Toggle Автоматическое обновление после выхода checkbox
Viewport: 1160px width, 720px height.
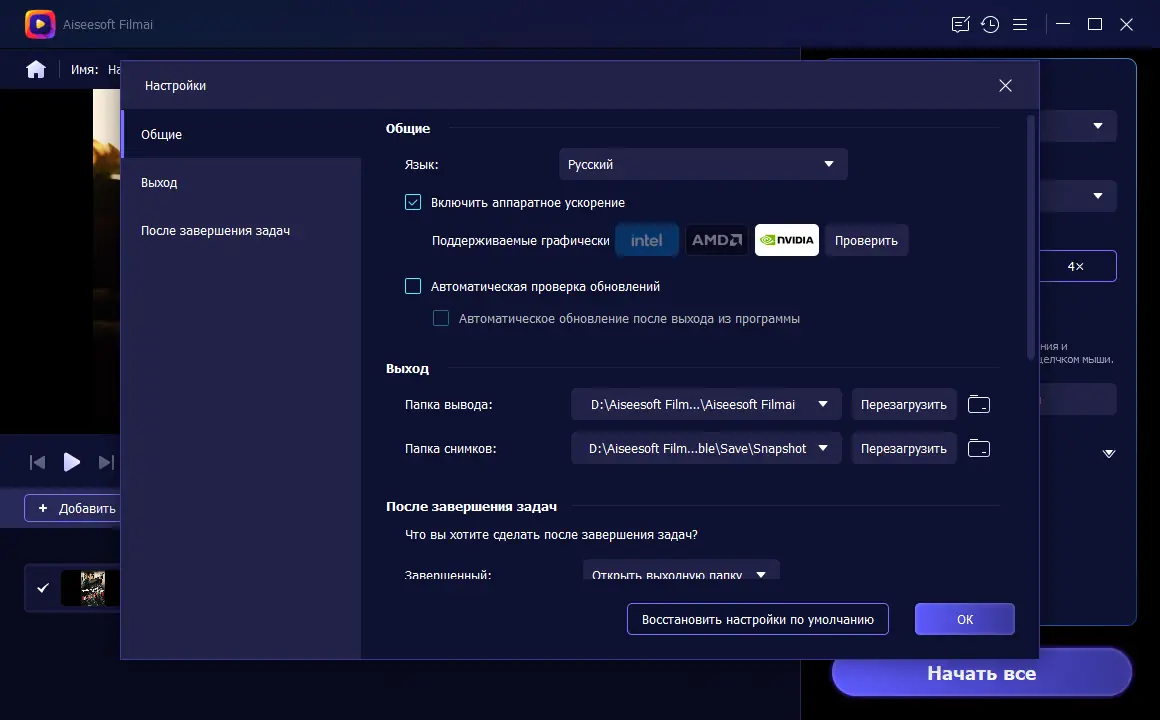coord(441,318)
